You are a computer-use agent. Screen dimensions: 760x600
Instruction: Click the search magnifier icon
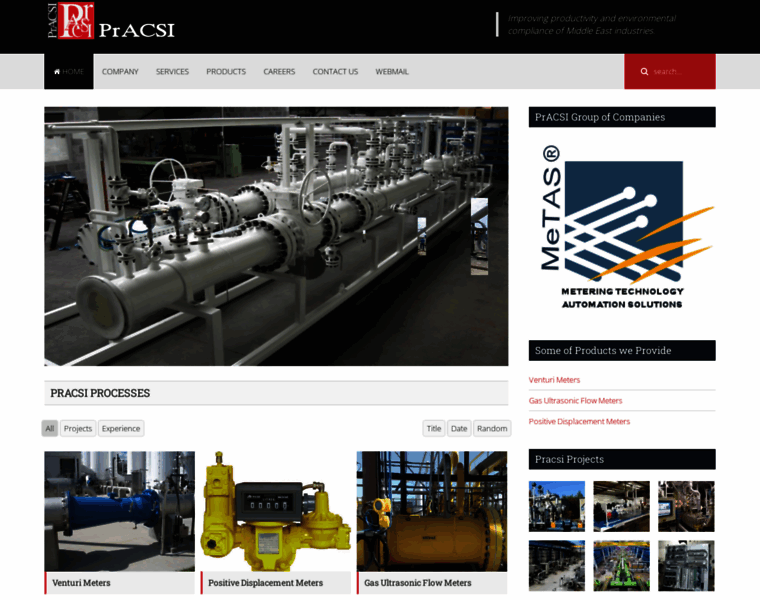644,72
